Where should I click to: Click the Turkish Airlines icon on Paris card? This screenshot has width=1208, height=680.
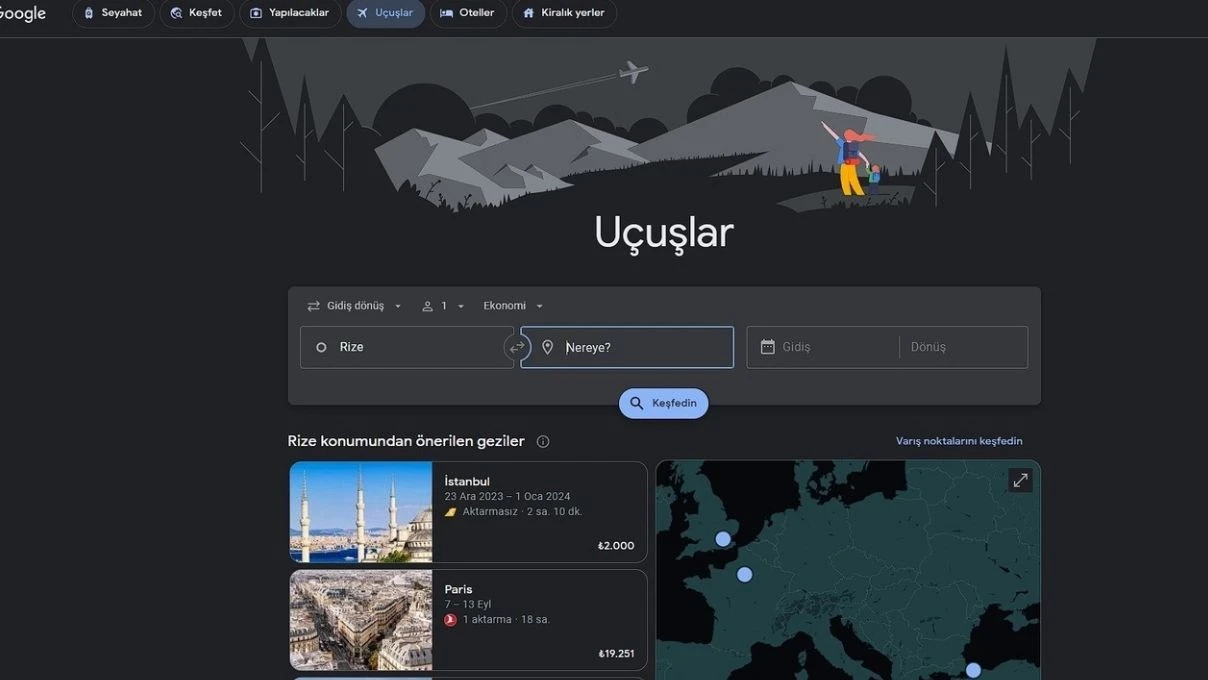(x=450, y=620)
